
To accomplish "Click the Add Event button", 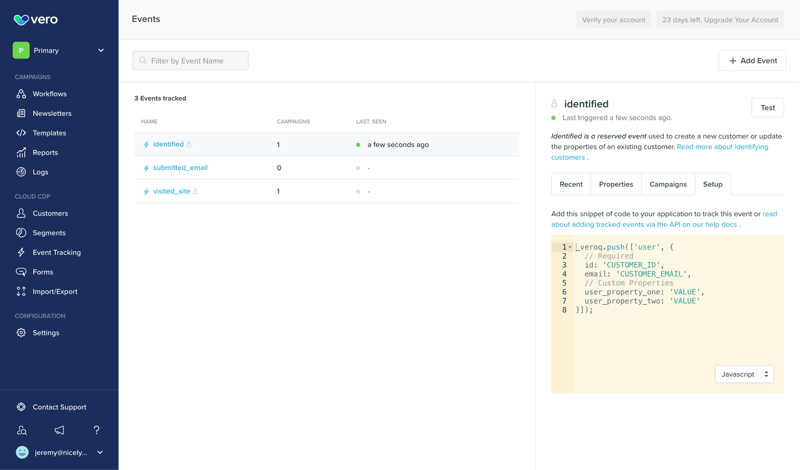I will coord(752,61).
